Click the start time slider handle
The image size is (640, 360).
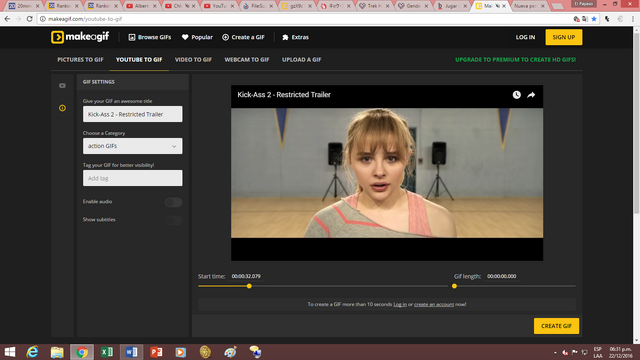pyautogui.click(x=249, y=286)
